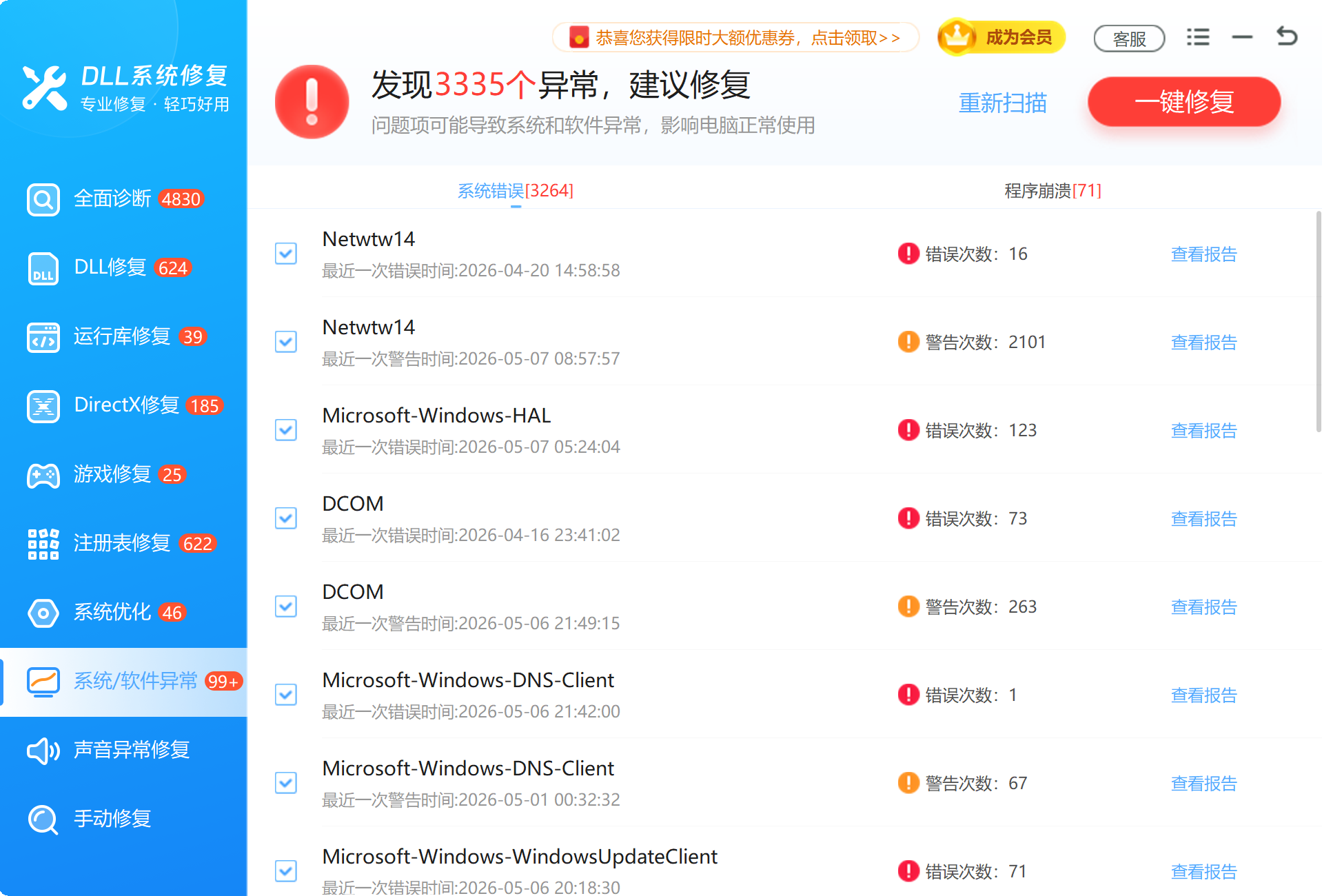Select the 手动修复 search icon
The image size is (1322, 896).
pos(43,819)
